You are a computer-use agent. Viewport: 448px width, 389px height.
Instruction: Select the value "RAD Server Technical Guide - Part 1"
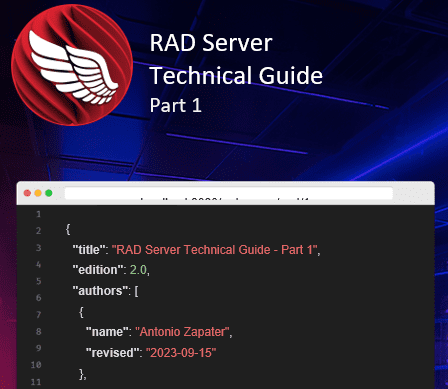point(214,250)
